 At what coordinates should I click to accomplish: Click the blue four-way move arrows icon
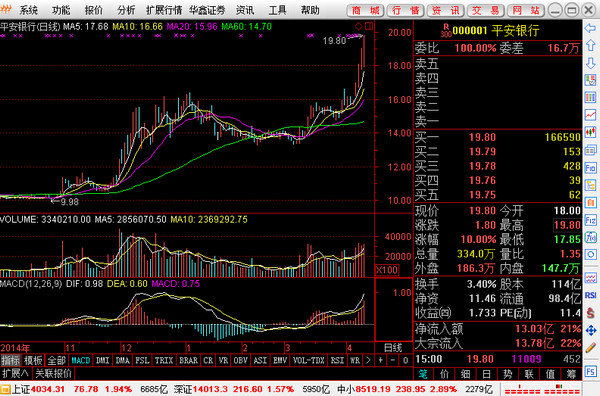click(x=590, y=330)
